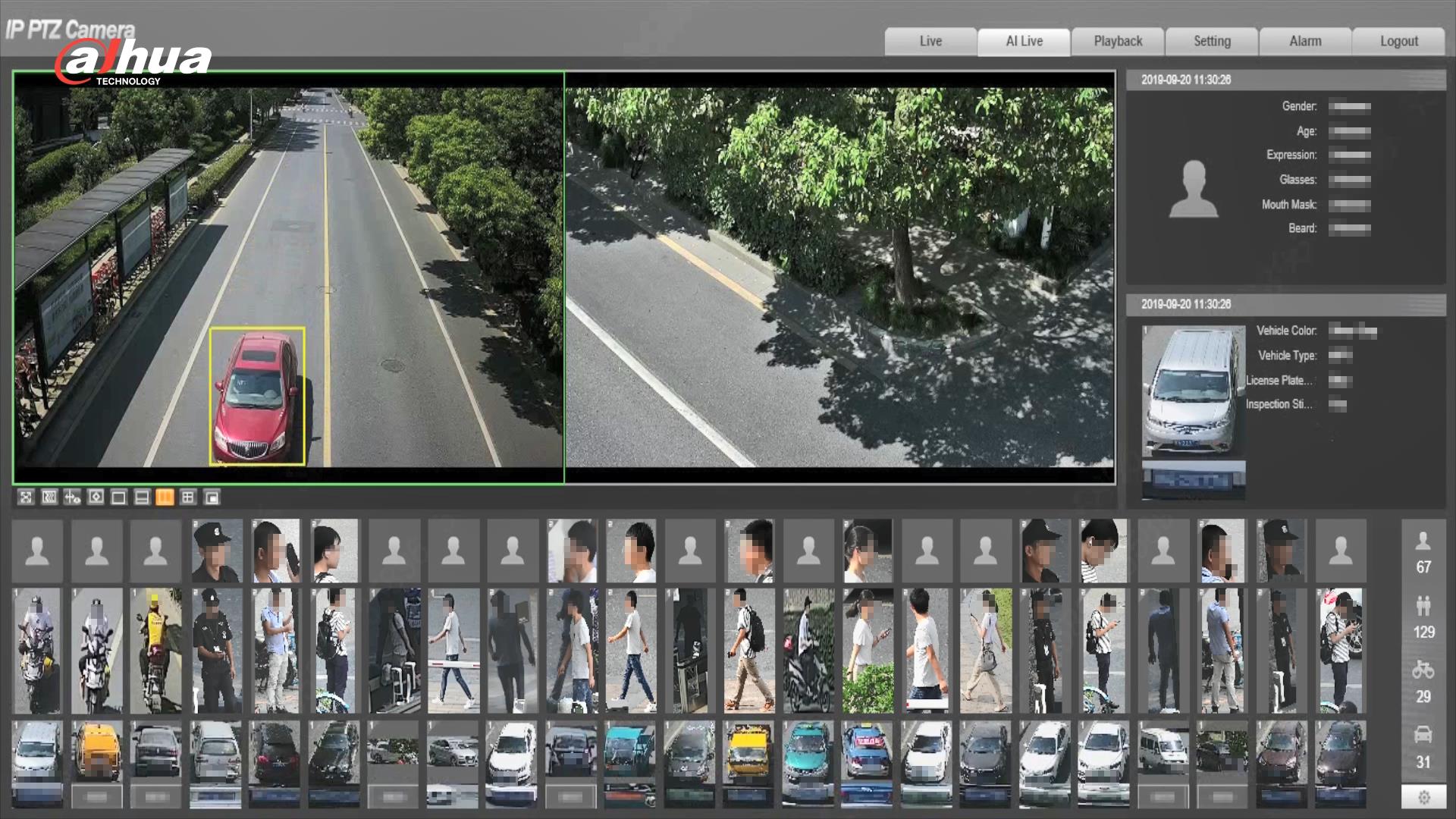
Task: Open the gear settings icon under counters
Action: 1423,797
